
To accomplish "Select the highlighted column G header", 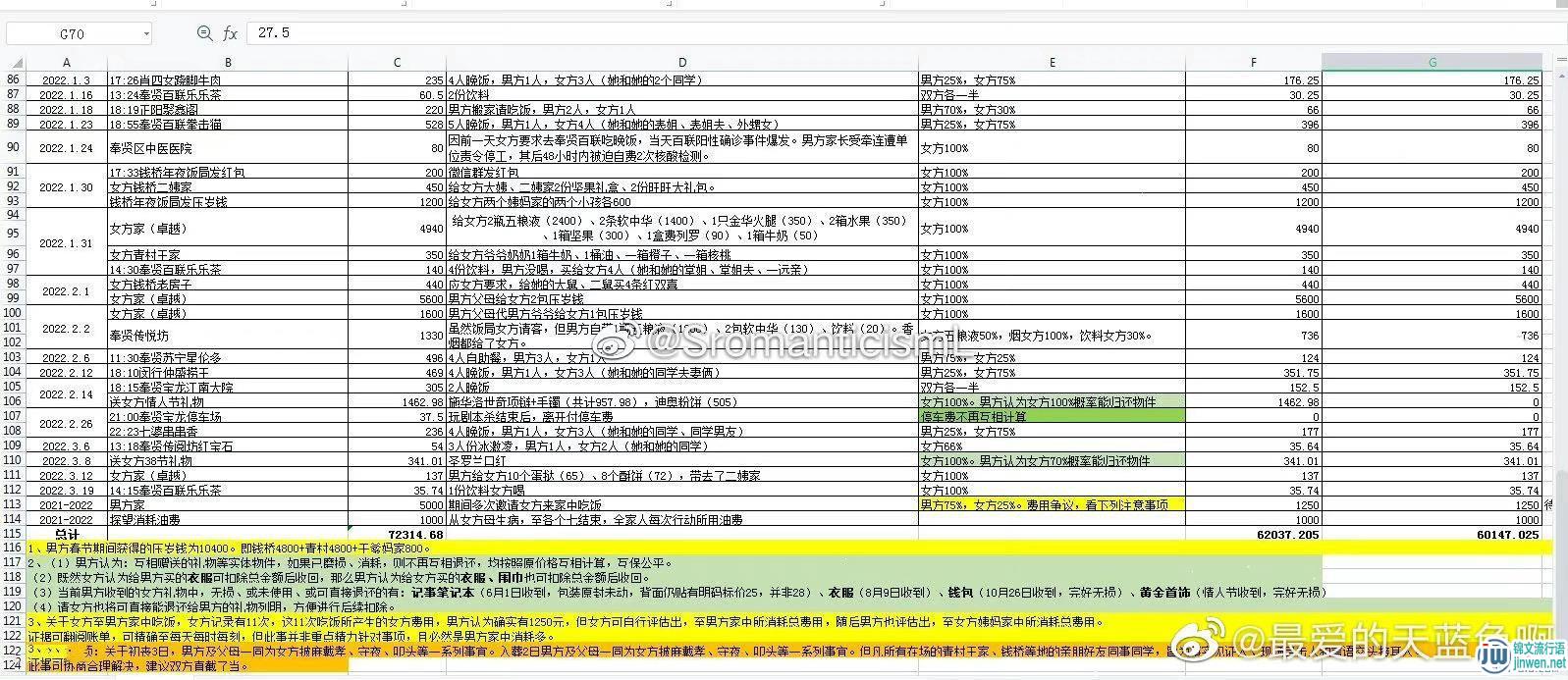I will 1432,63.
